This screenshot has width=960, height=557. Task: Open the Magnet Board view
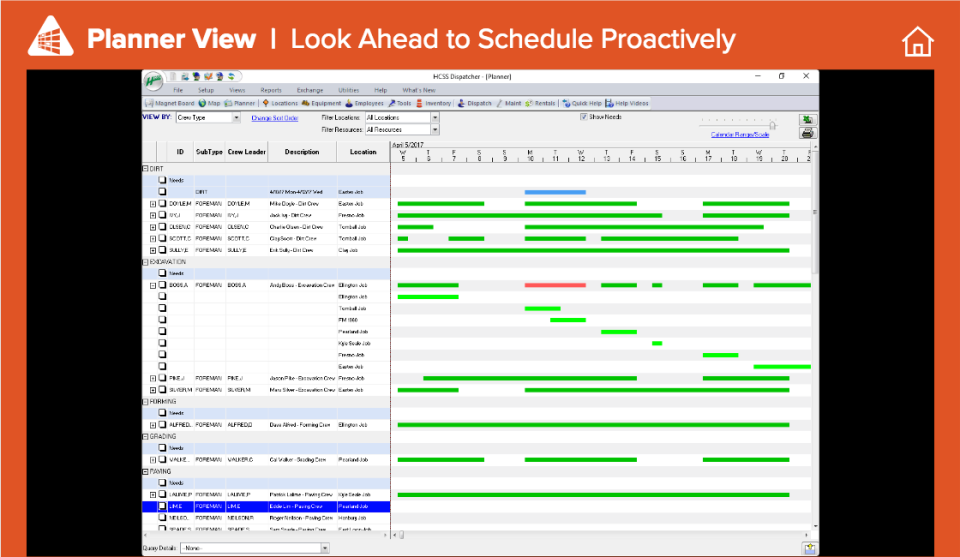coord(170,103)
